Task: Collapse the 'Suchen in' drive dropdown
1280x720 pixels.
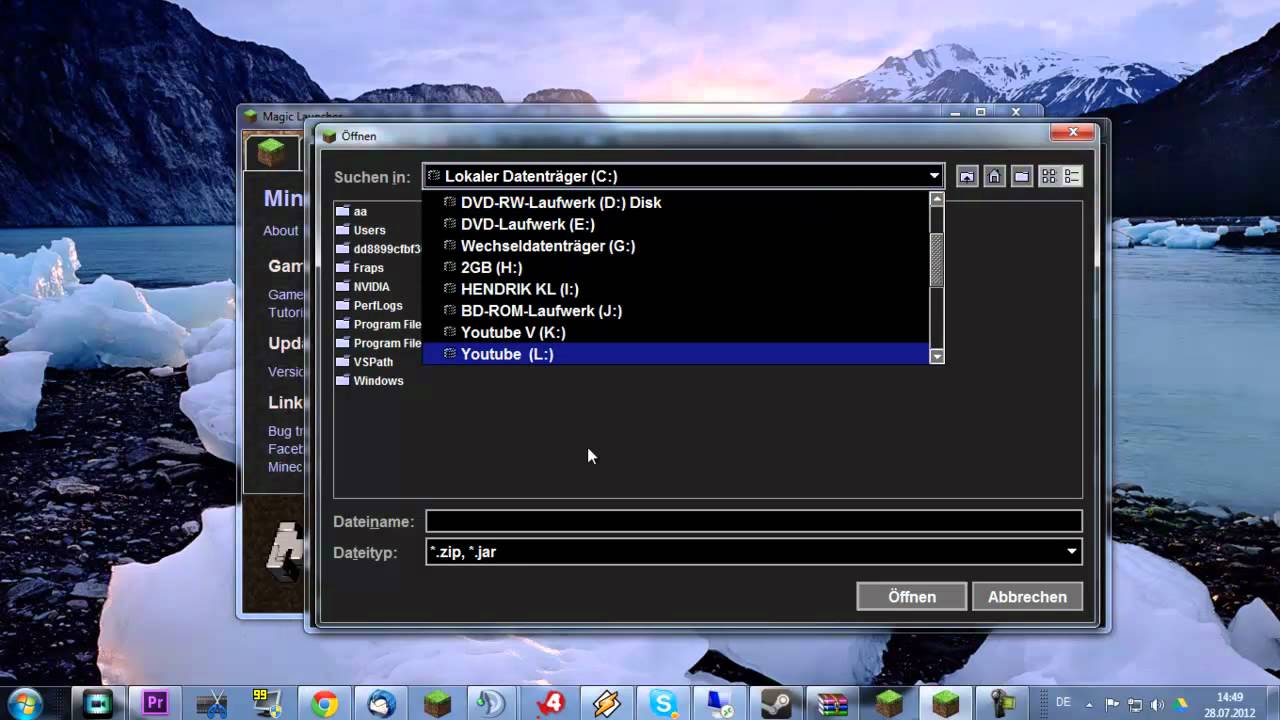Action: click(934, 176)
